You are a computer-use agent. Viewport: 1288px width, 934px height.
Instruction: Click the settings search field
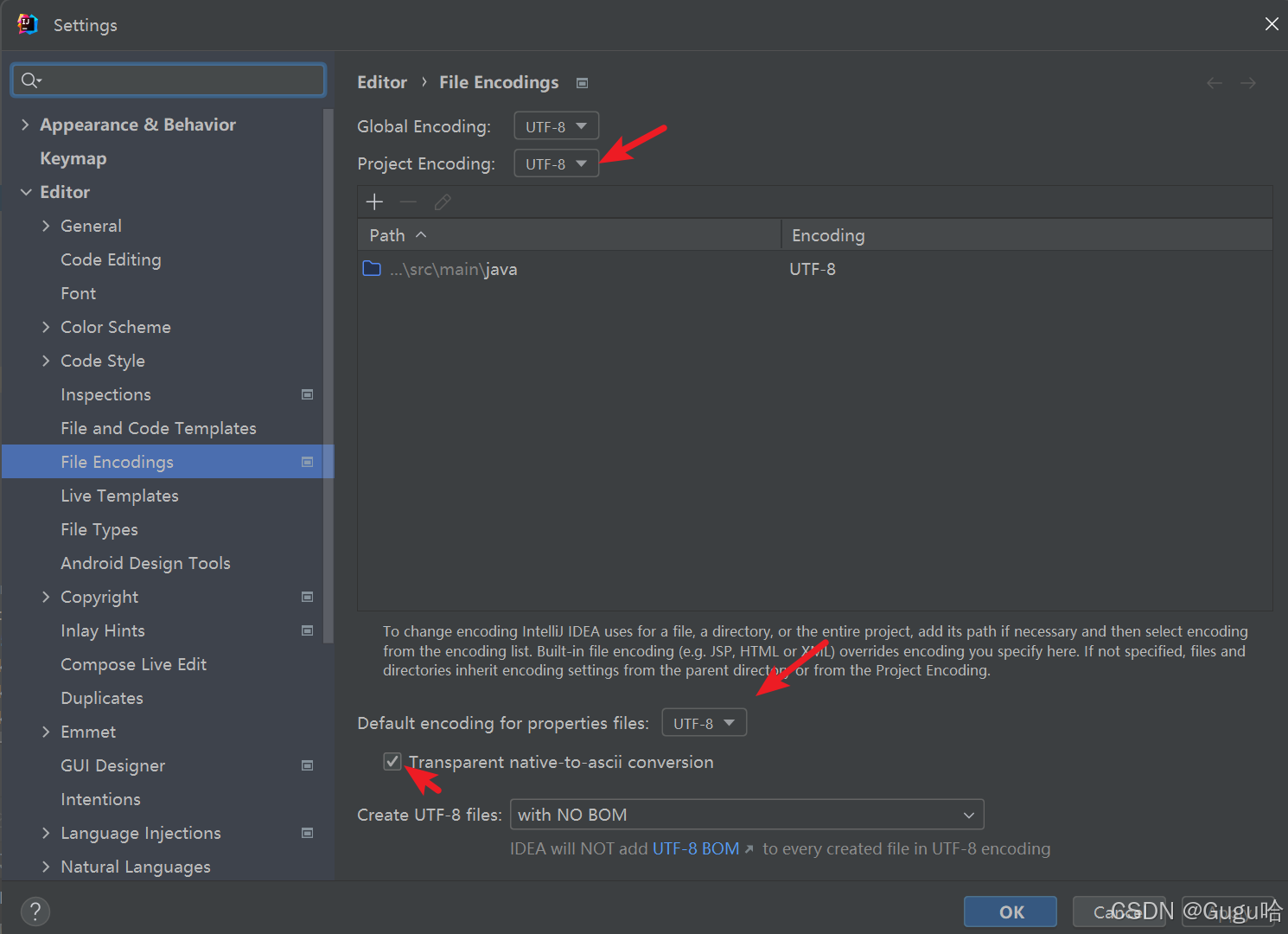[168, 80]
